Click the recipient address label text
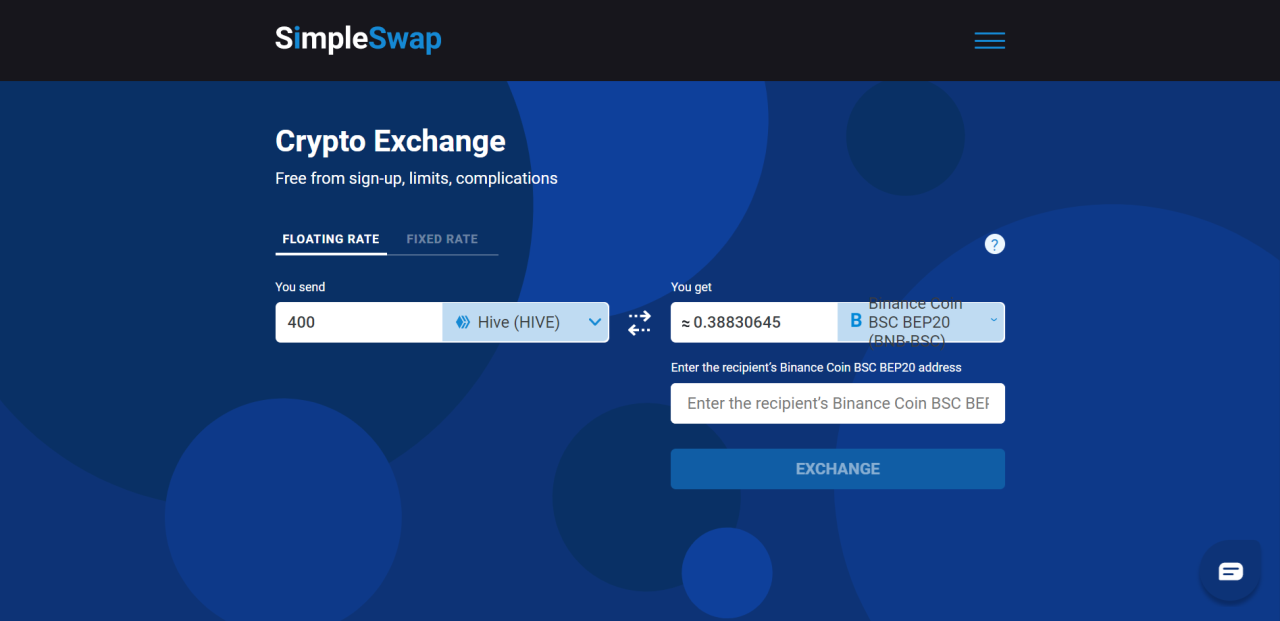Image resolution: width=1280 pixels, height=621 pixels. [x=816, y=367]
